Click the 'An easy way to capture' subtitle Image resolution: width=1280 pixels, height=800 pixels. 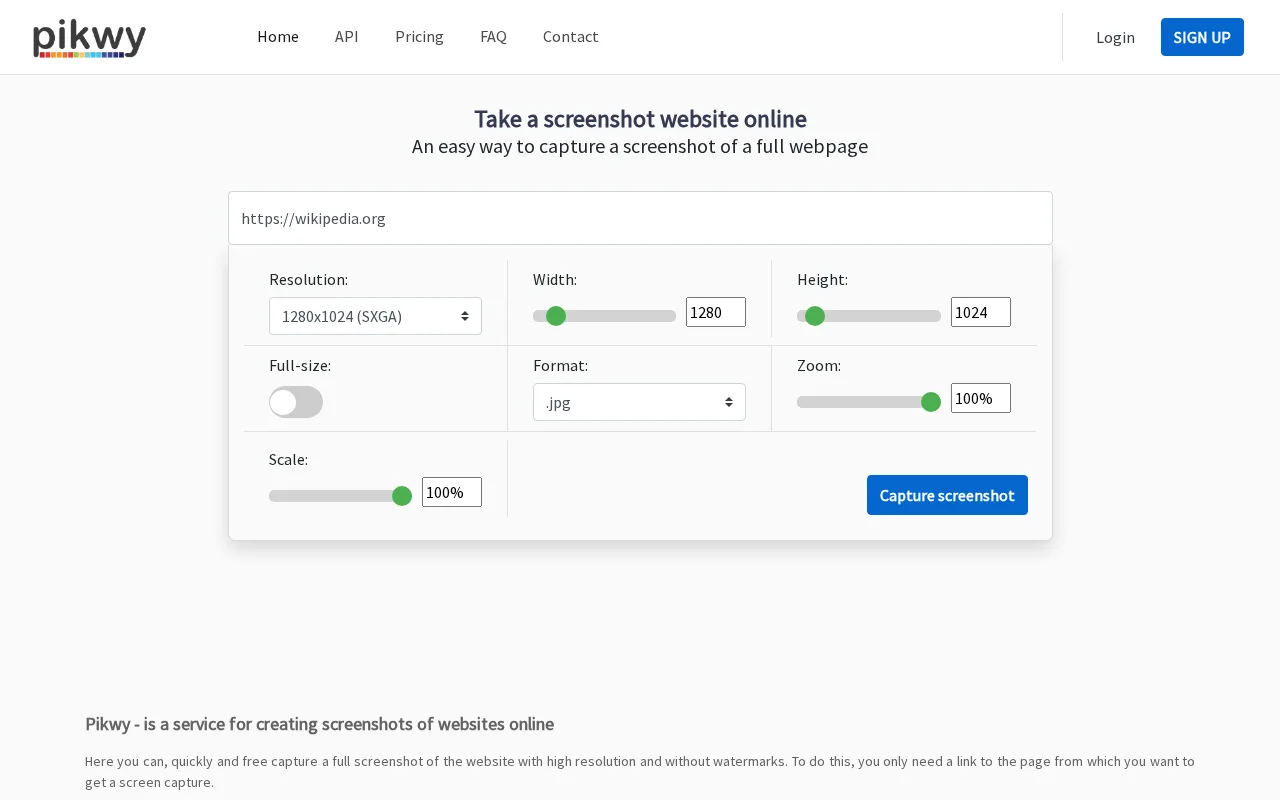[x=640, y=146]
